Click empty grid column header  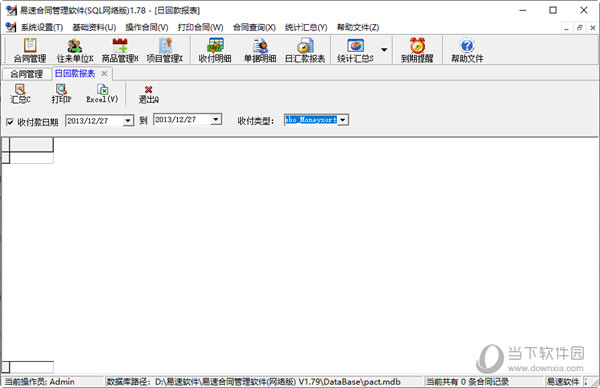(31, 145)
